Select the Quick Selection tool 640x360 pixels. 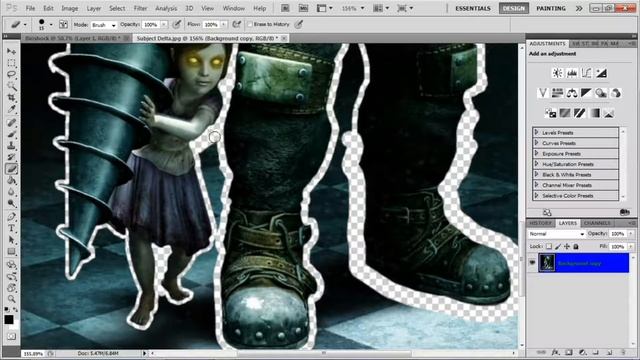tap(11, 86)
